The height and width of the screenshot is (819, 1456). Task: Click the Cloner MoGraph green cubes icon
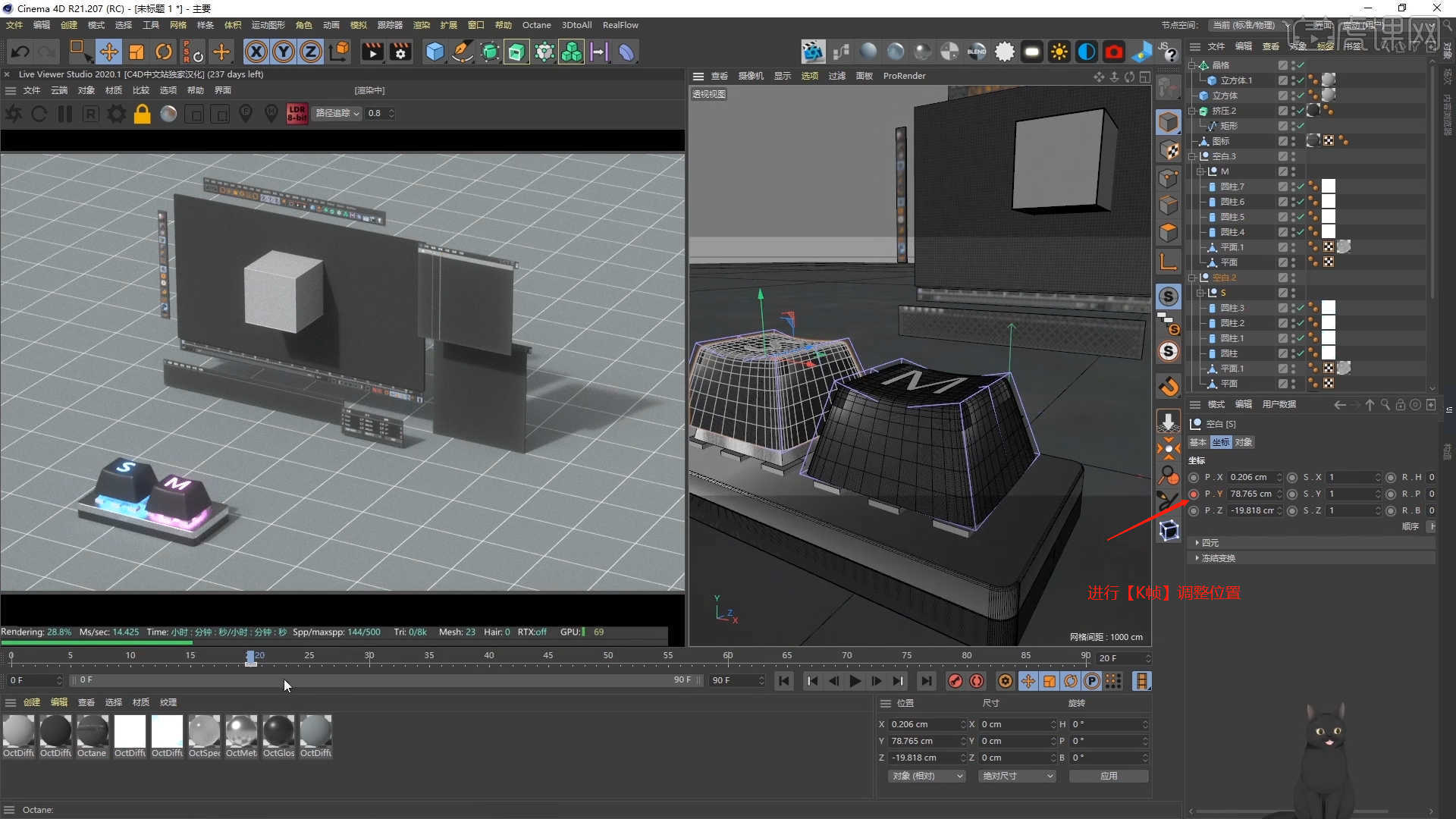pos(571,52)
